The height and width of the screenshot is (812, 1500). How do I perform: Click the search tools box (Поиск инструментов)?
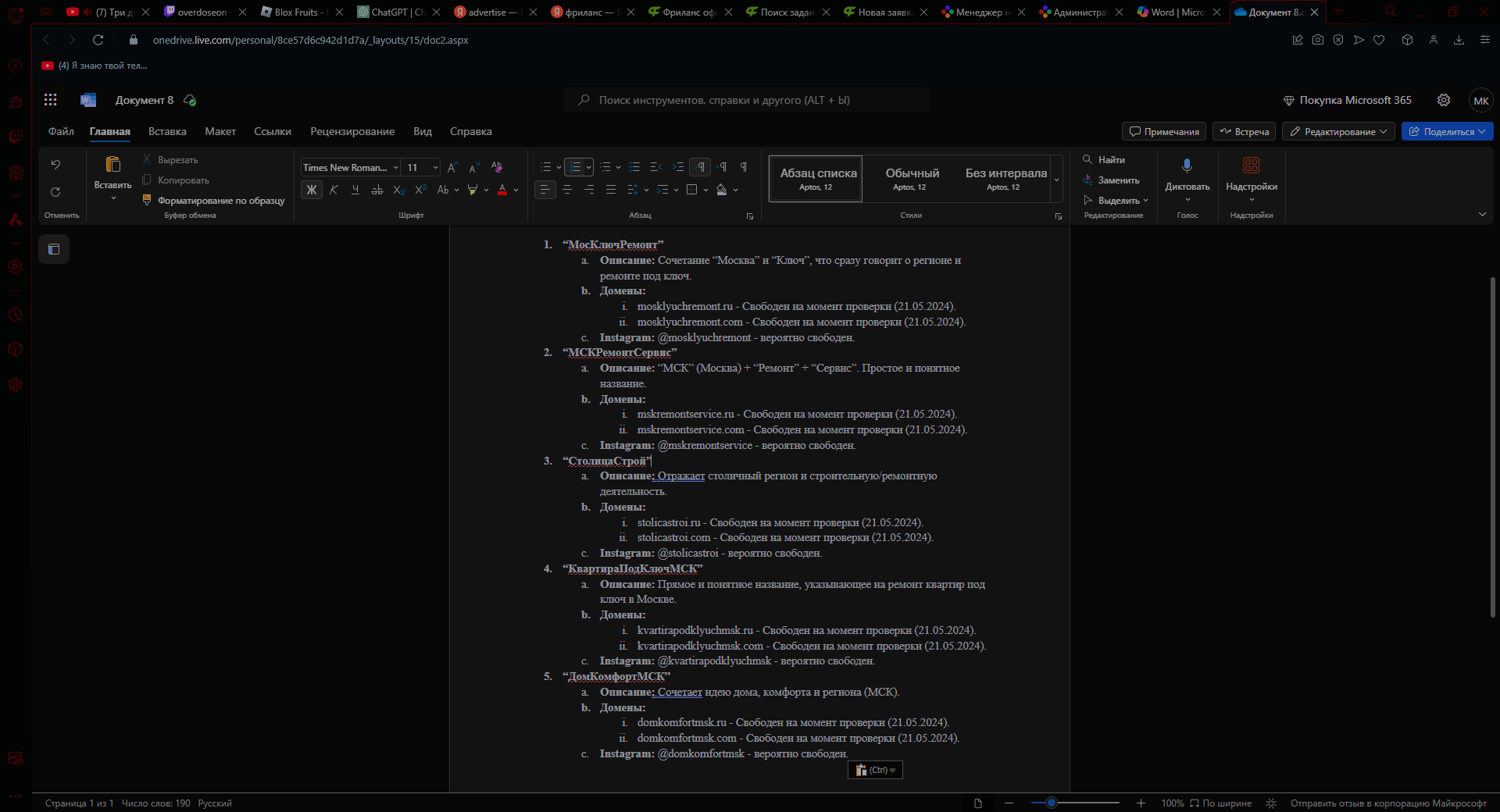[x=747, y=100]
